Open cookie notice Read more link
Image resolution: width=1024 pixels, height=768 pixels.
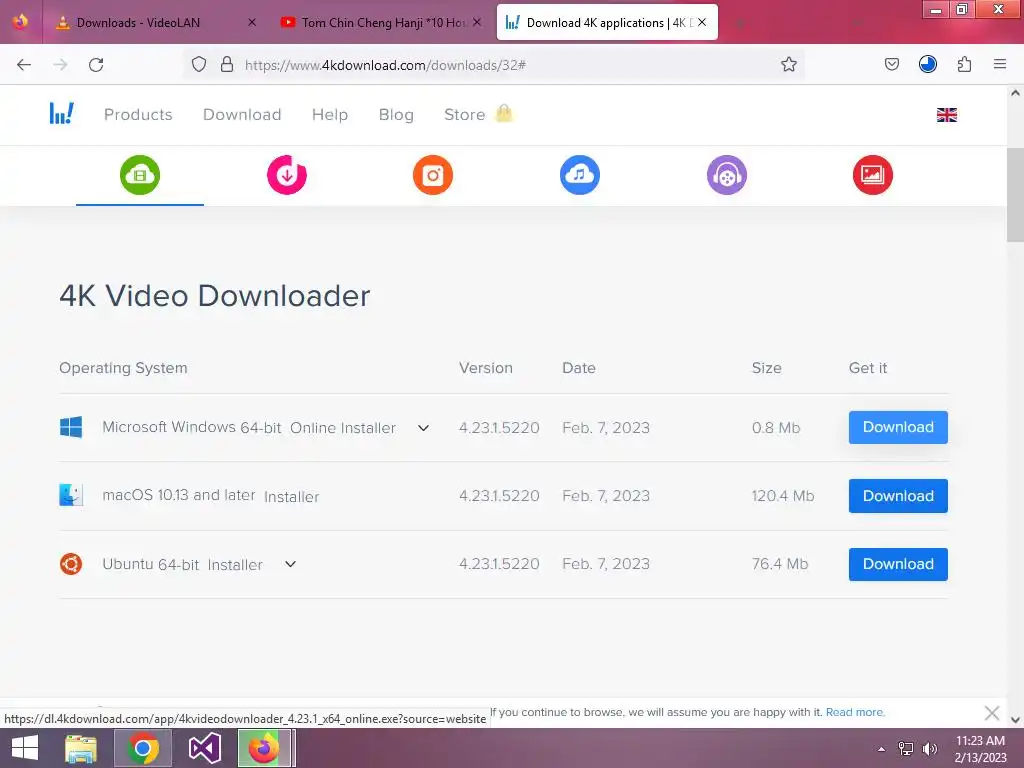point(855,712)
